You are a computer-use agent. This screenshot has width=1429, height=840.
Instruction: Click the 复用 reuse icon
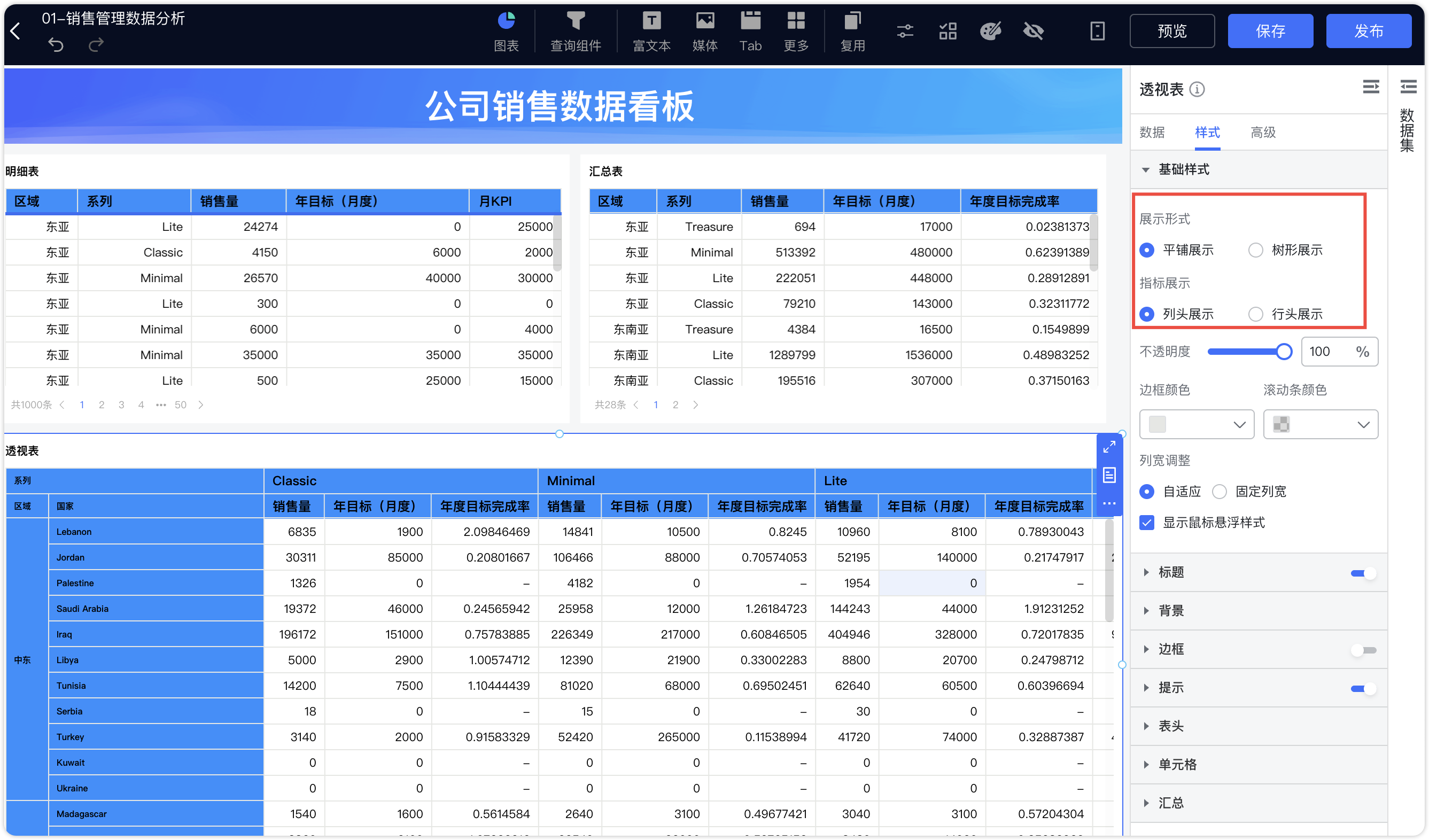pyautogui.click(x=852, y=32)
